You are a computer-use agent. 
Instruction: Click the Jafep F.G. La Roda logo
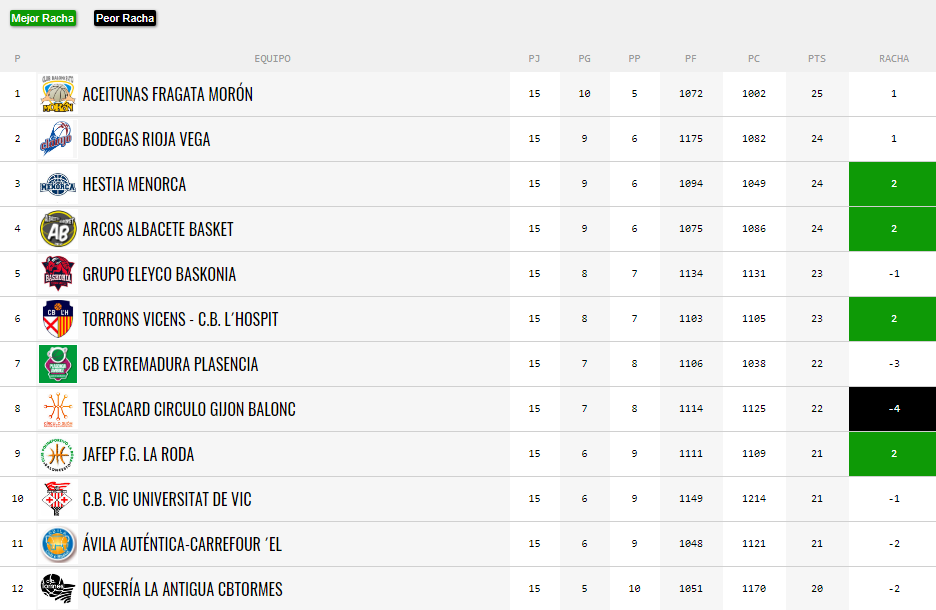click(58, 454)
